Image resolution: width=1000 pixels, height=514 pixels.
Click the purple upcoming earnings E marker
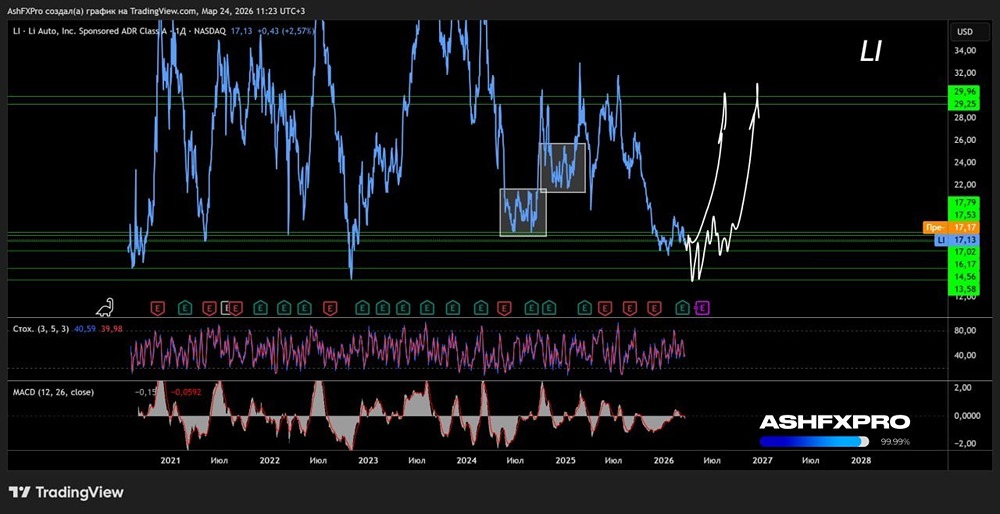[x=701, y=307]
